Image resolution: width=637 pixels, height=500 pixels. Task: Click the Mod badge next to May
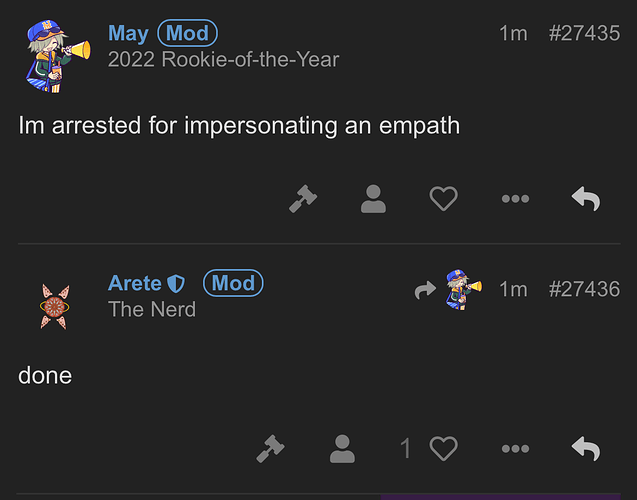coord(187,33)
